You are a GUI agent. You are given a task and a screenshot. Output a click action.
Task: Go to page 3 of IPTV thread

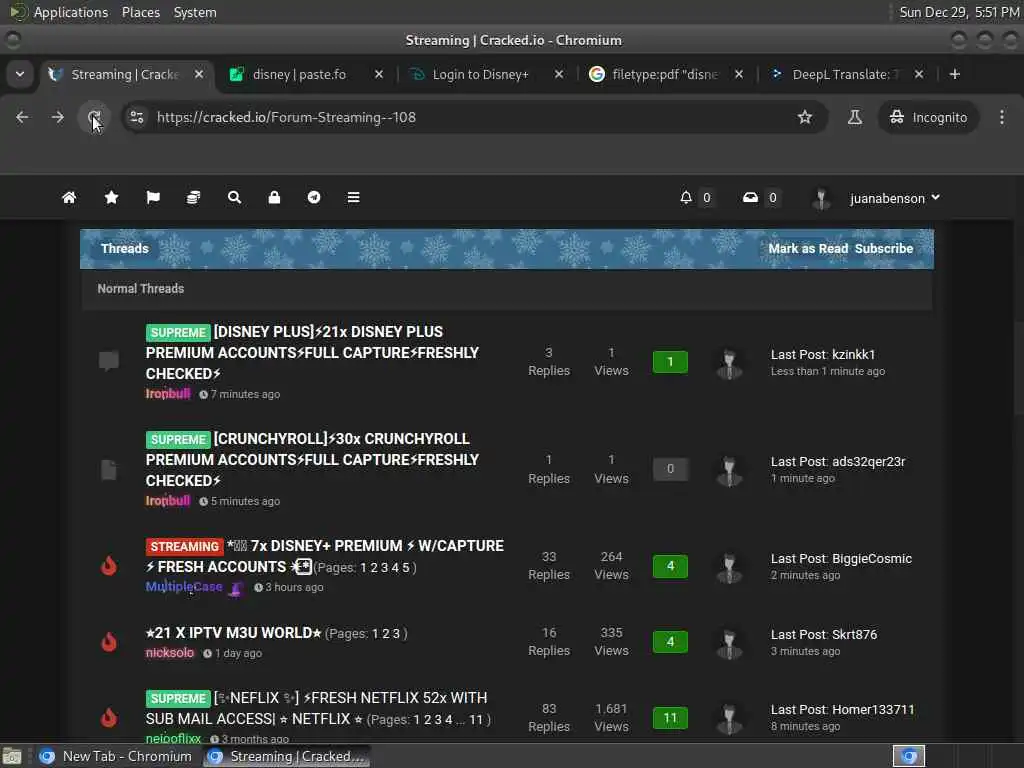tap(396, 634)
